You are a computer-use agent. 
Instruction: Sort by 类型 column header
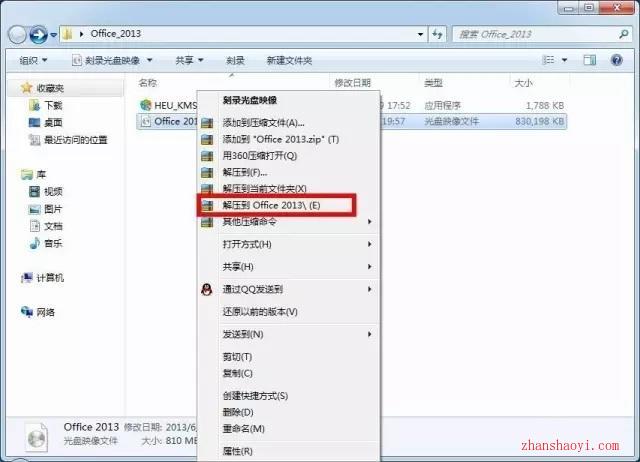click(433, 83)
